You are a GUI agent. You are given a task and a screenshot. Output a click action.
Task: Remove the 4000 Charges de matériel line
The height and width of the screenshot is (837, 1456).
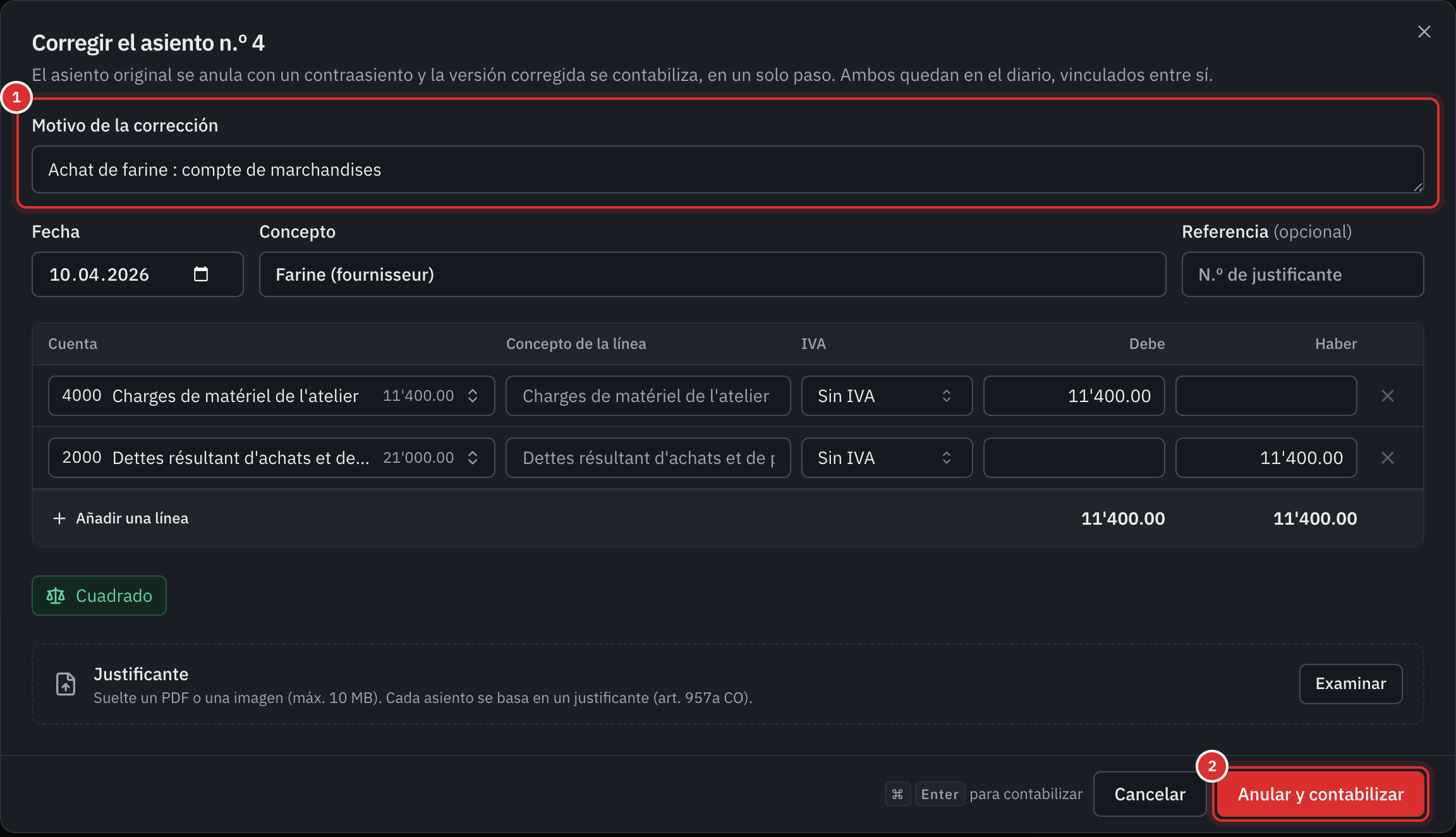pos(1388,396)
